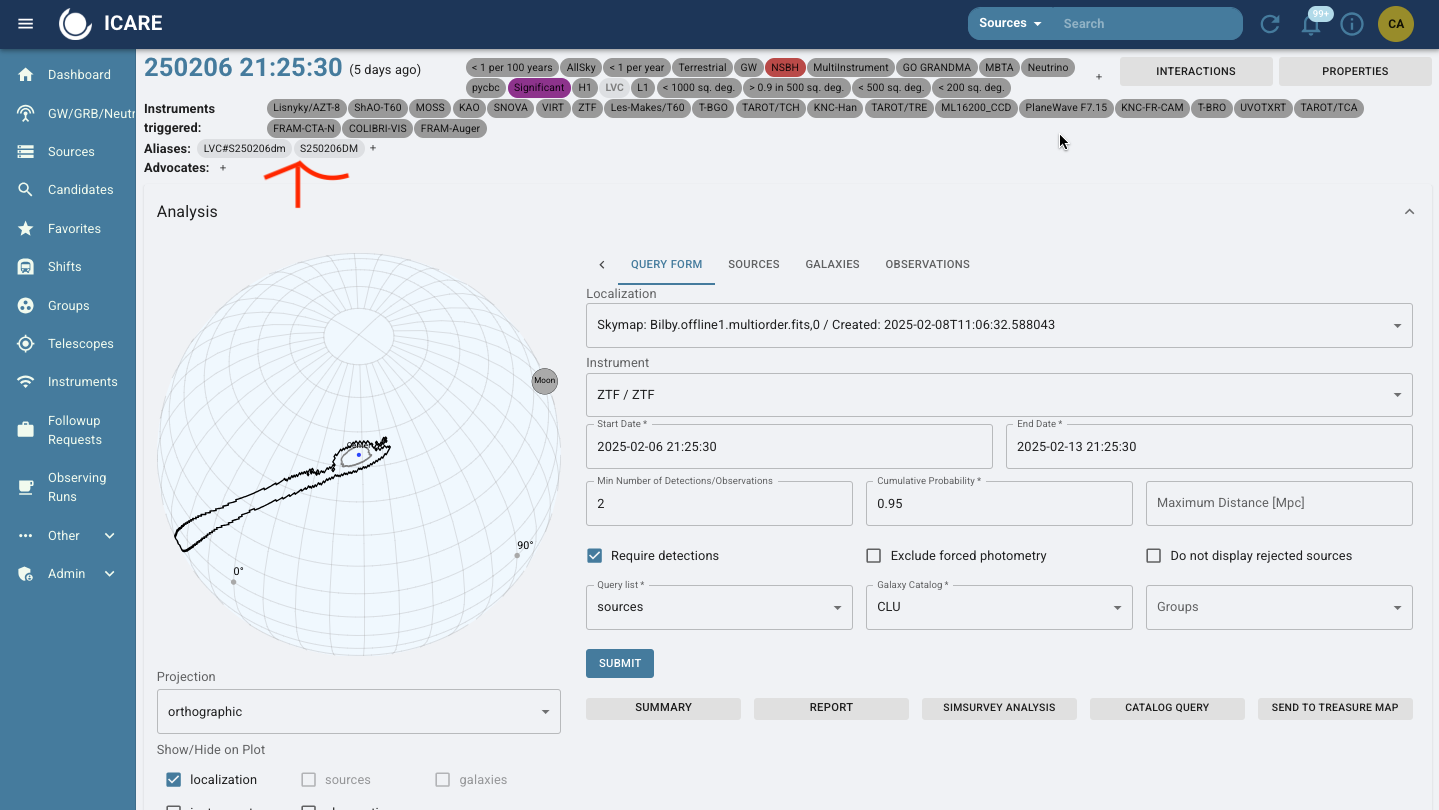Go to Telescopes in sidebar
The image size is (1439, 810).
[80, 344]
